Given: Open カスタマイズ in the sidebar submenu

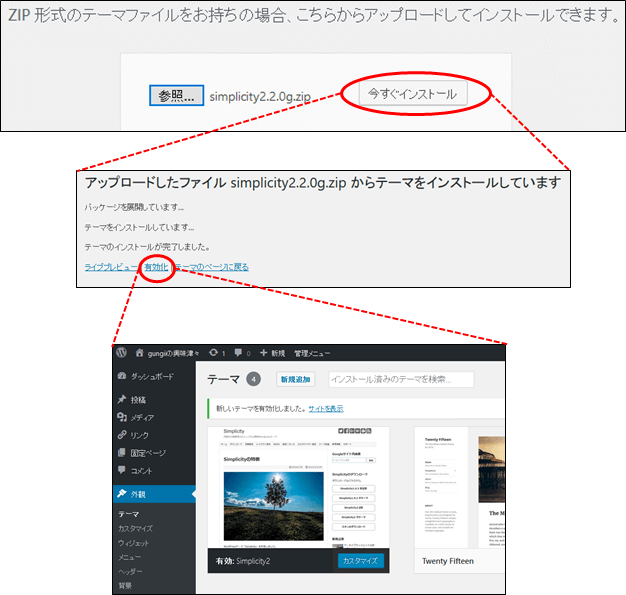Looking at the screenshot, I should point(135,528).
